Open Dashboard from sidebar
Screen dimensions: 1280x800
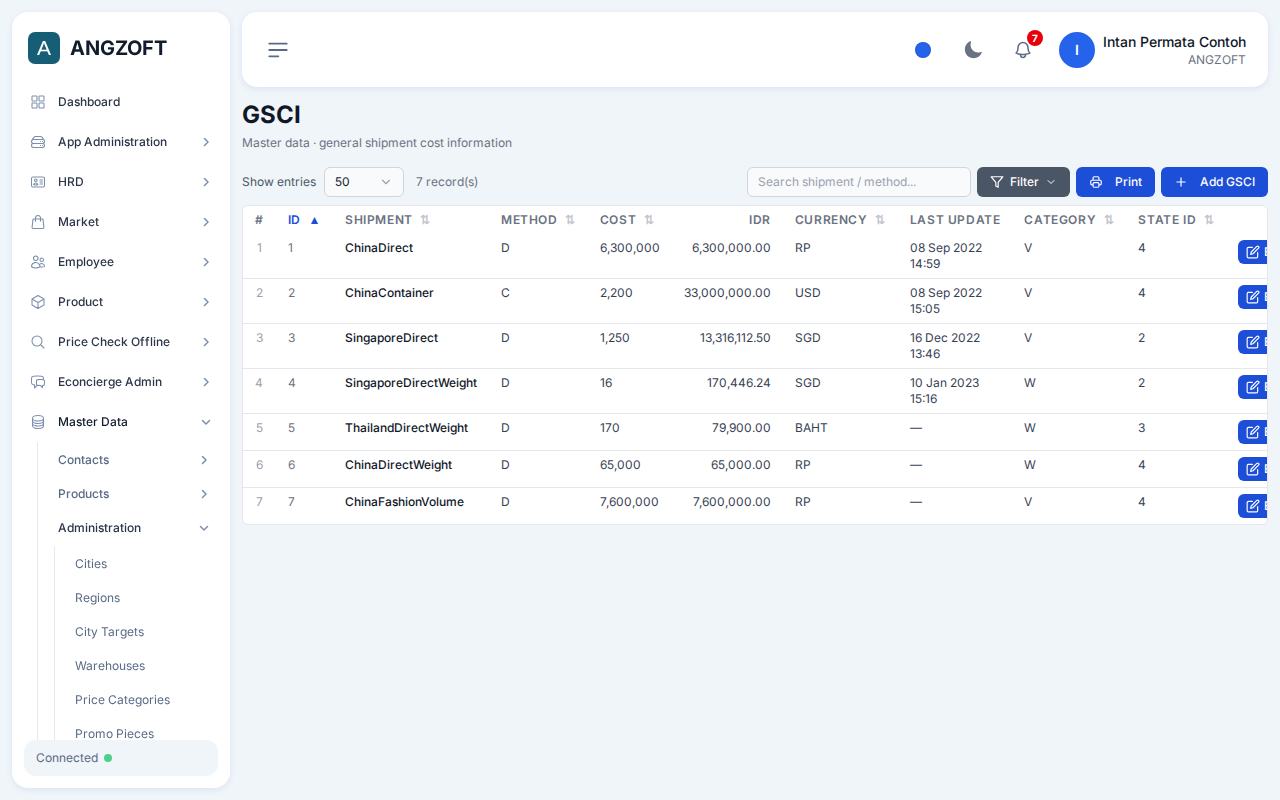click(x=121, y=102)
